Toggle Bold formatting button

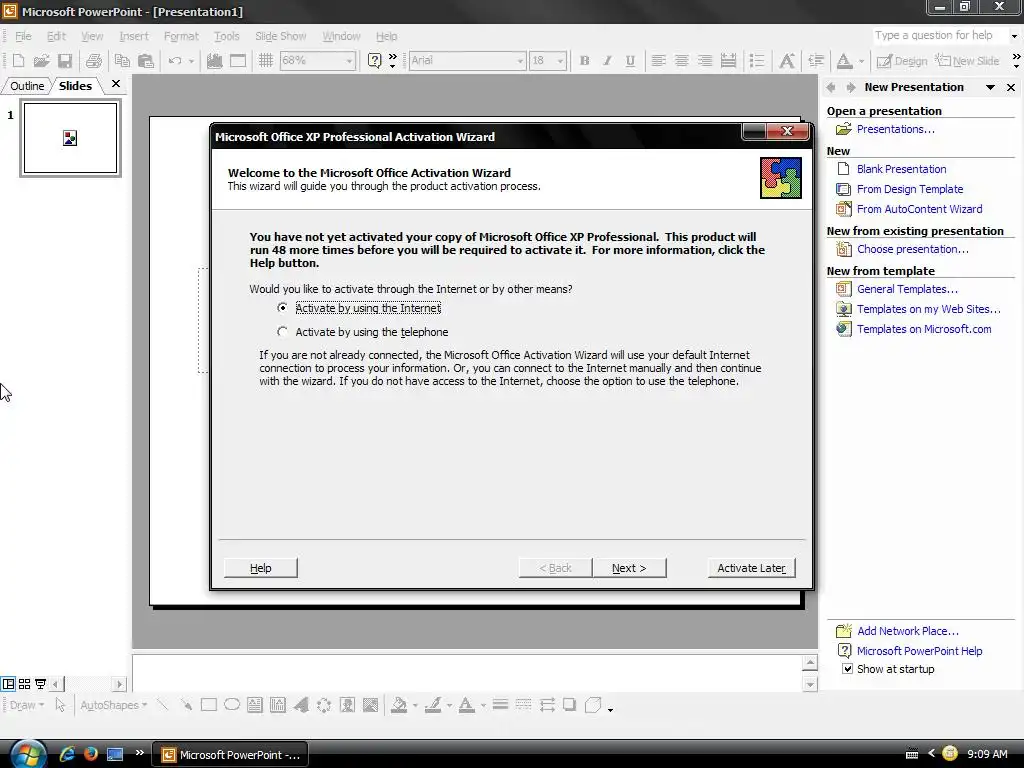tap(584, 61)
